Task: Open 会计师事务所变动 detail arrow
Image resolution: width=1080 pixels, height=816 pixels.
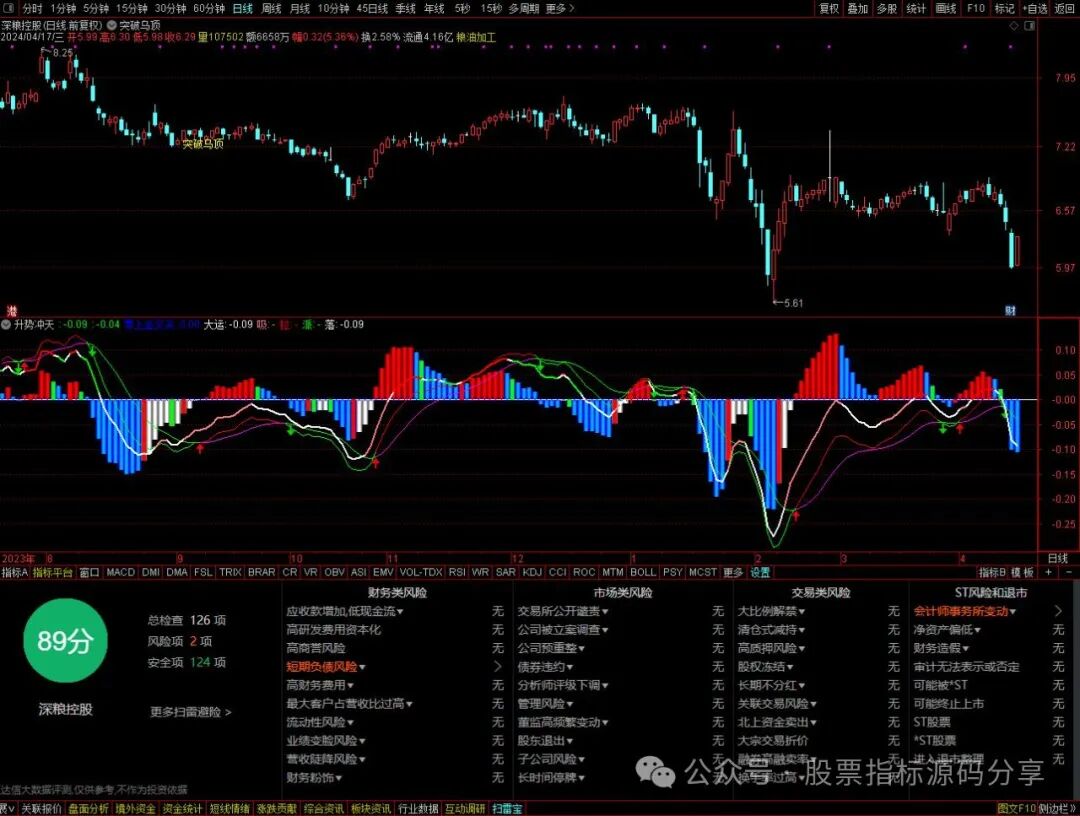Action: click(x=1058, y=611)
